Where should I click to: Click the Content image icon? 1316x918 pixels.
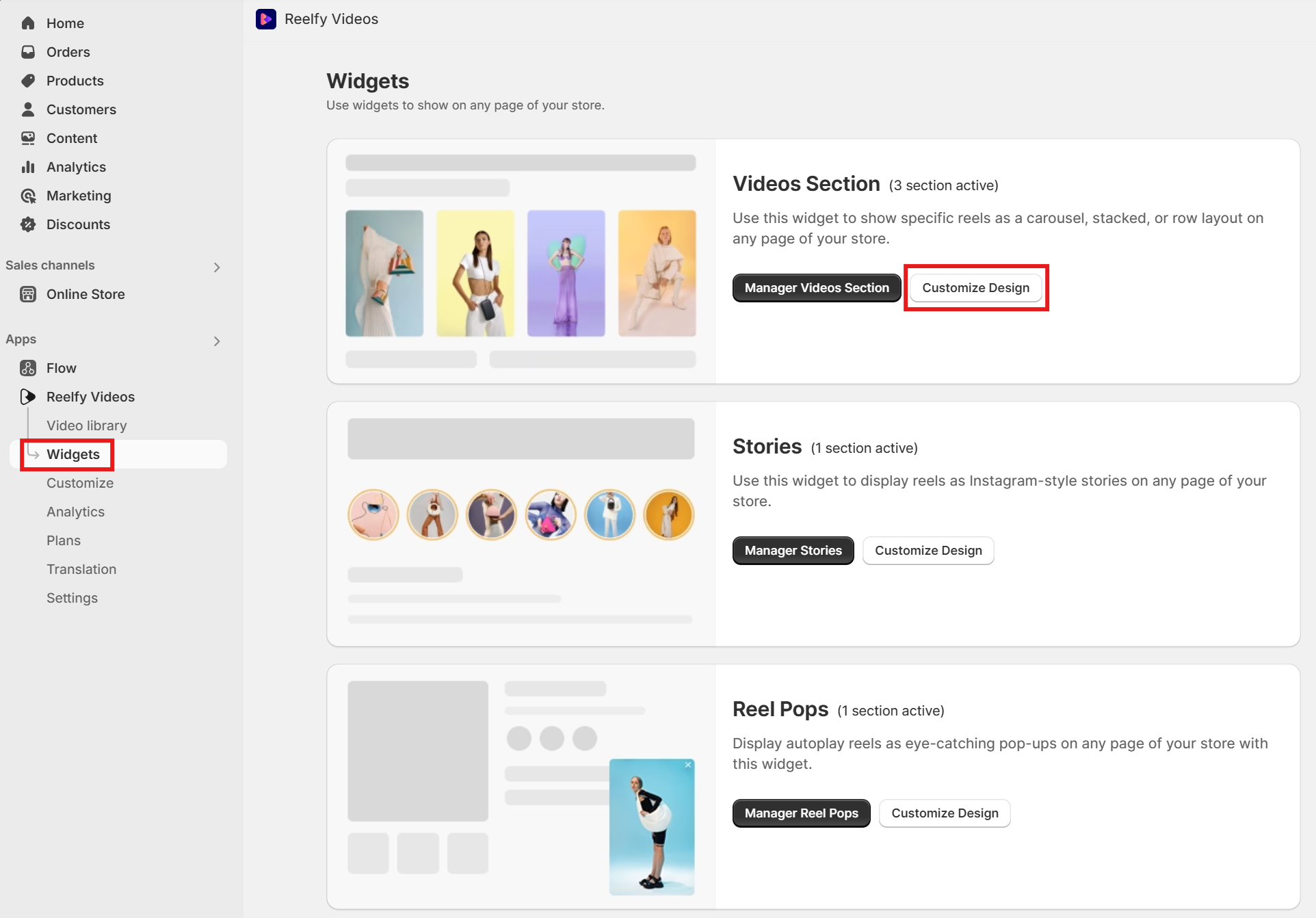[28, 138]
